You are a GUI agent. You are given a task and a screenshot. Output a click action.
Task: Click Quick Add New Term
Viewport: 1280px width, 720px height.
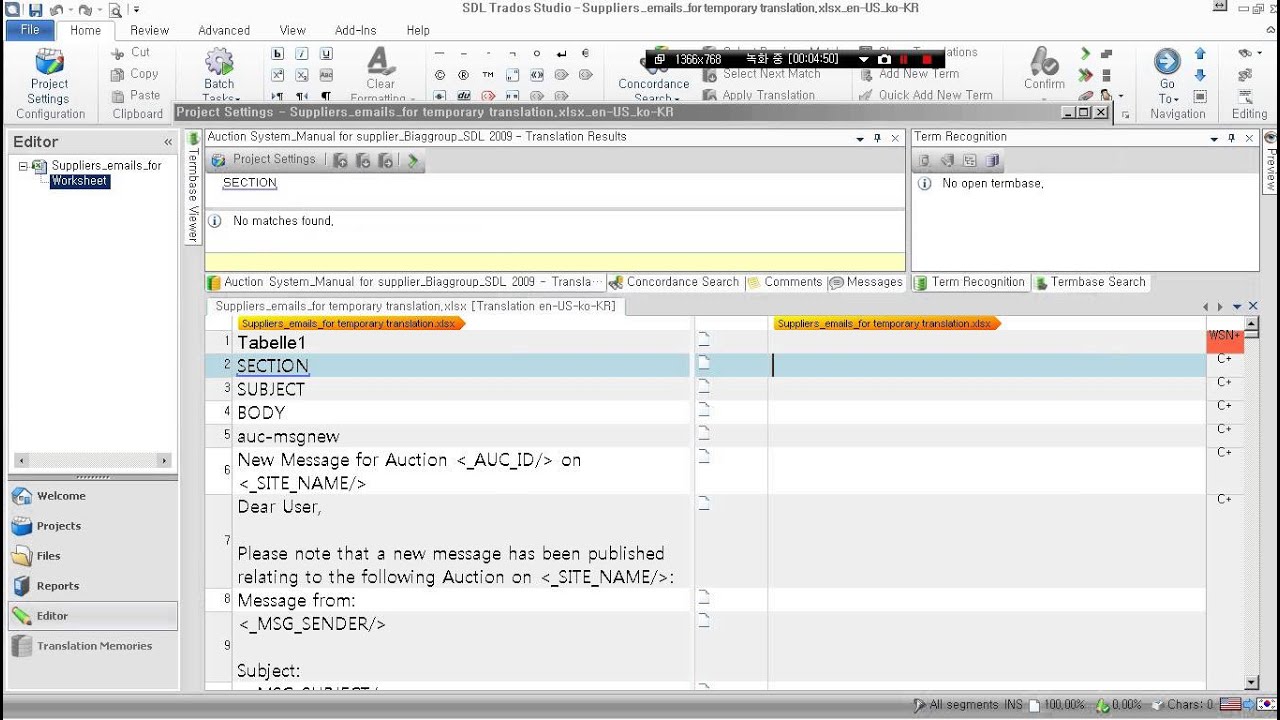925,96
